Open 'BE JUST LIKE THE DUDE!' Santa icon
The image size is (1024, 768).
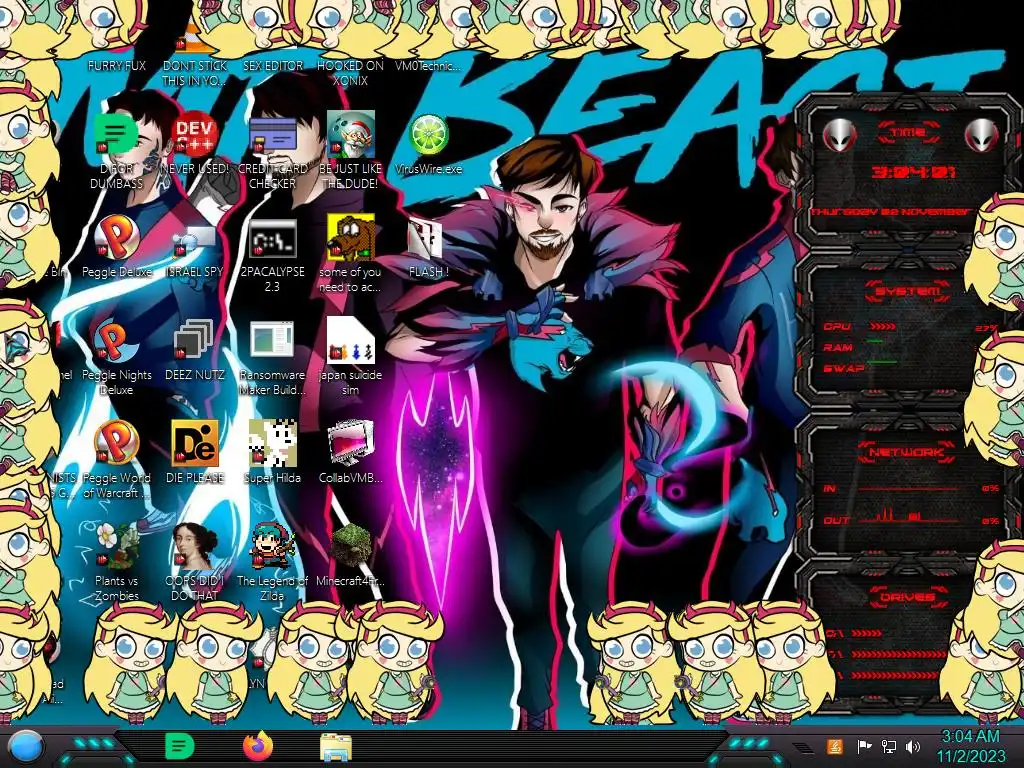pyautogui.click(x=351, y=135)
